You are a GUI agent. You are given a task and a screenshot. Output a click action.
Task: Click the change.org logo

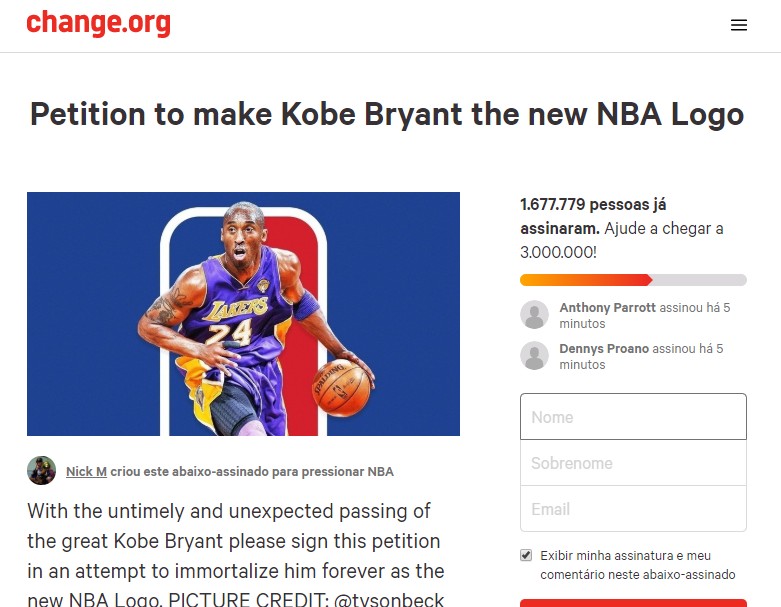pyautogui.click(x=98, y=23)
